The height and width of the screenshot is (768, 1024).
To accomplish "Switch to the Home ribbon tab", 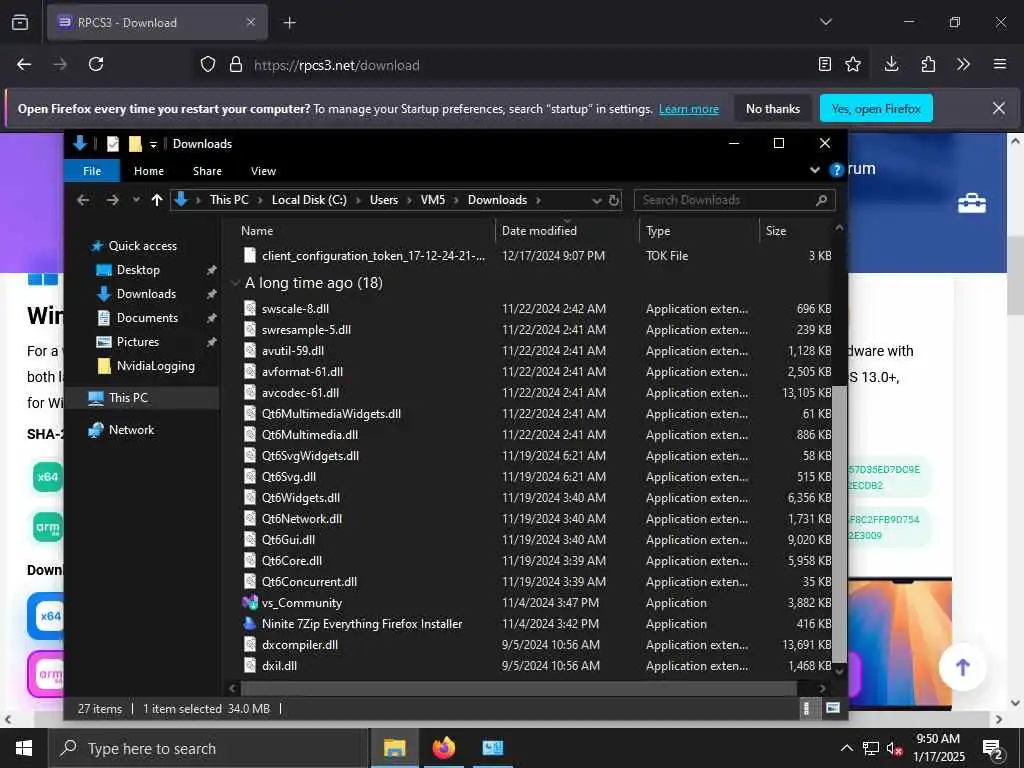I will click(149, 170).
